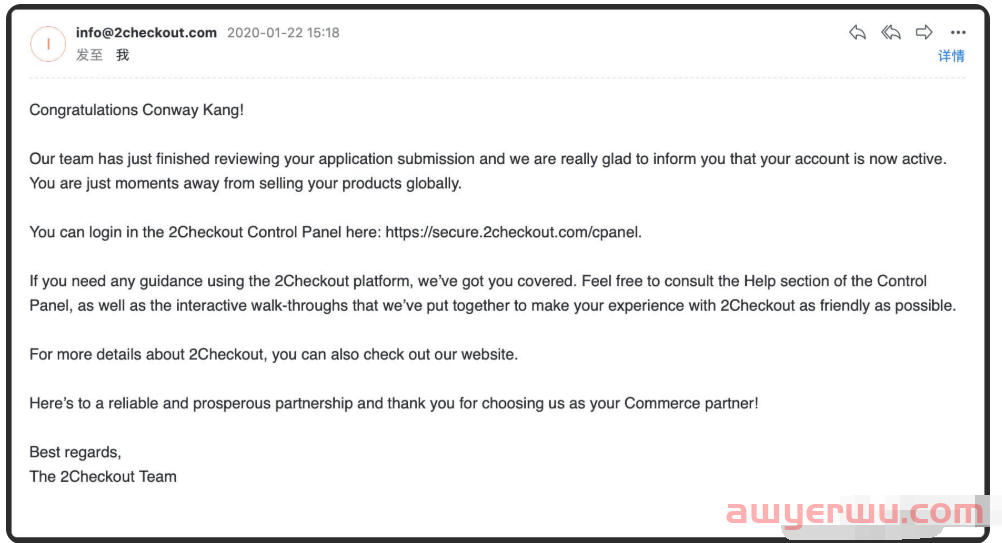
Task: Forward this email using the arrow icon
Action: pos(924,33)
